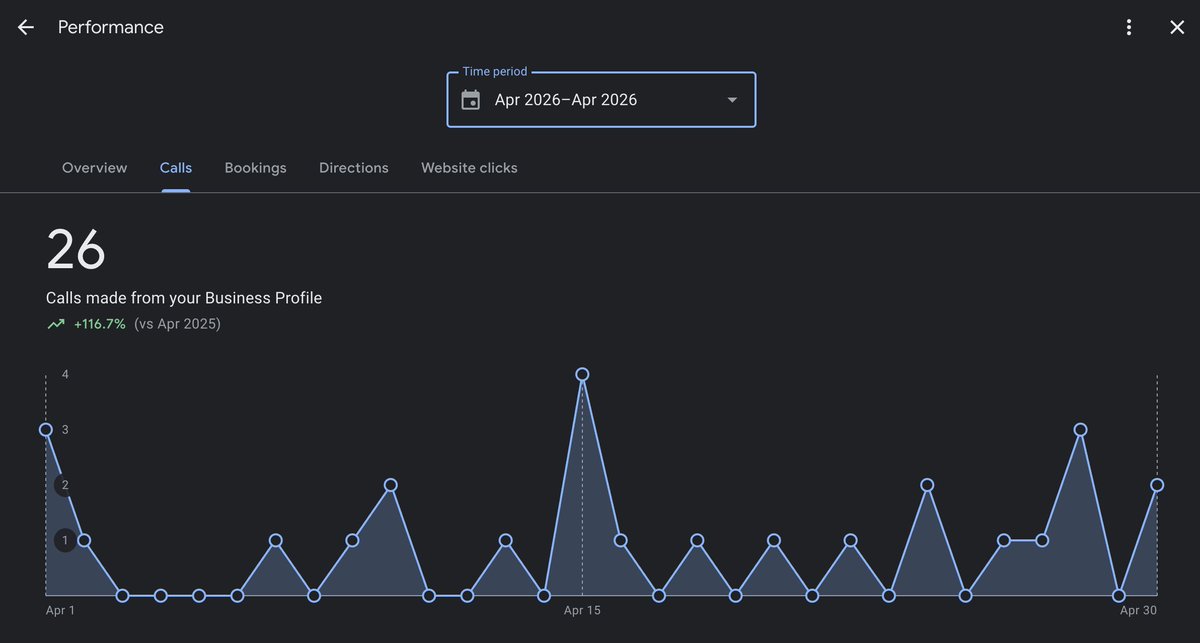This screenshot has width=1200, height=643.
Task: Click the total calls number 26
Action: pos(76,250)
